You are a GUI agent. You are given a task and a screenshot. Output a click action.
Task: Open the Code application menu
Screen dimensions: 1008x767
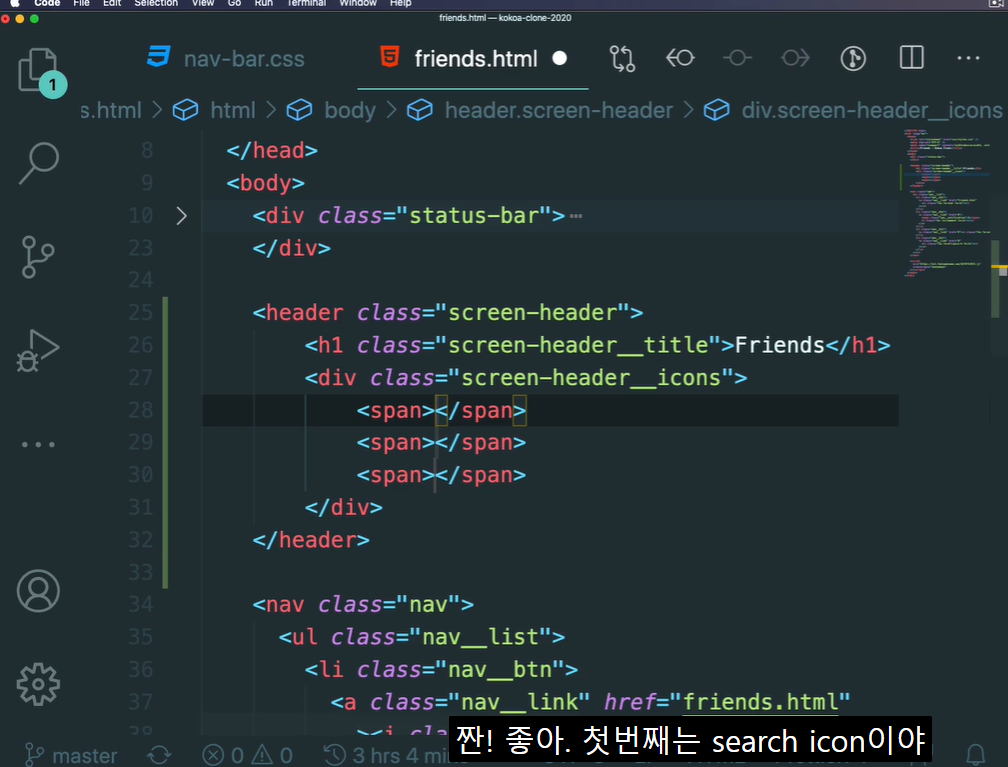tap(47, 3)
